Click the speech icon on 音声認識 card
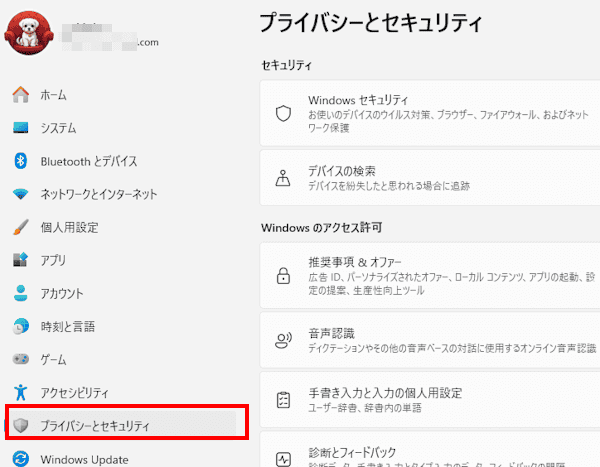The height and width of the screenshot is (467, 600). tap(284, 340)
